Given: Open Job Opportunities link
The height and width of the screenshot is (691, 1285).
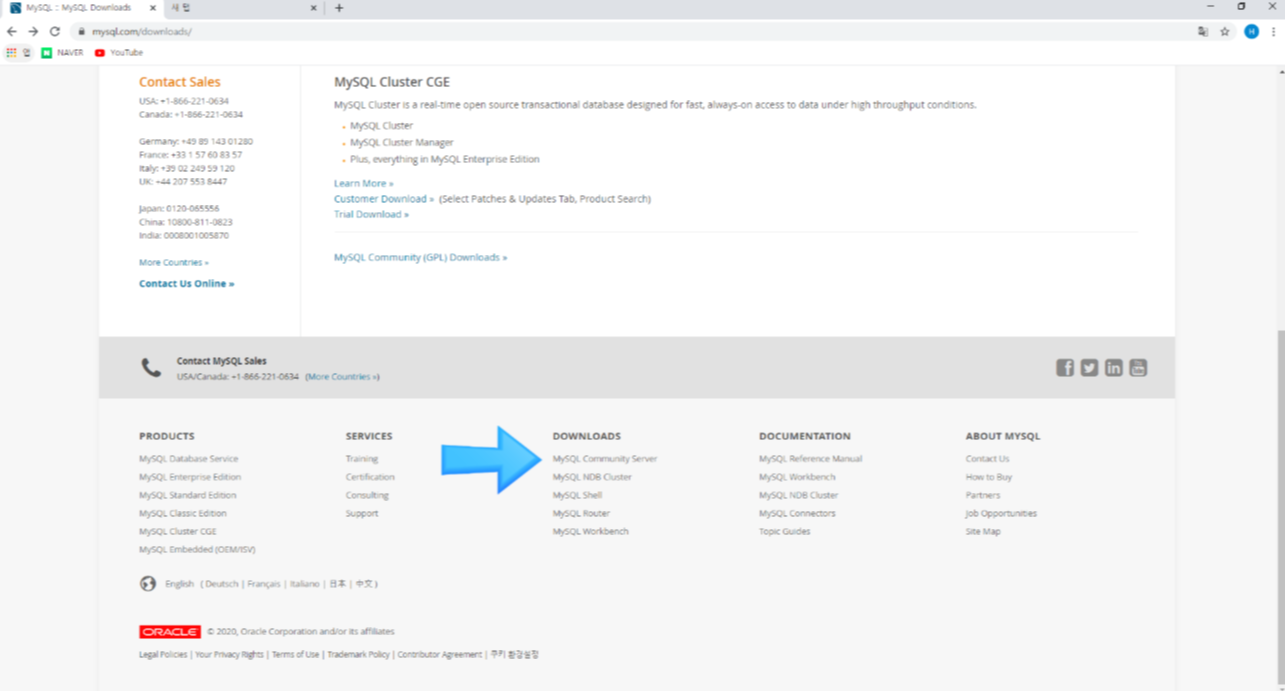Looking at the screenshot, I should [x=1001, y=513].
